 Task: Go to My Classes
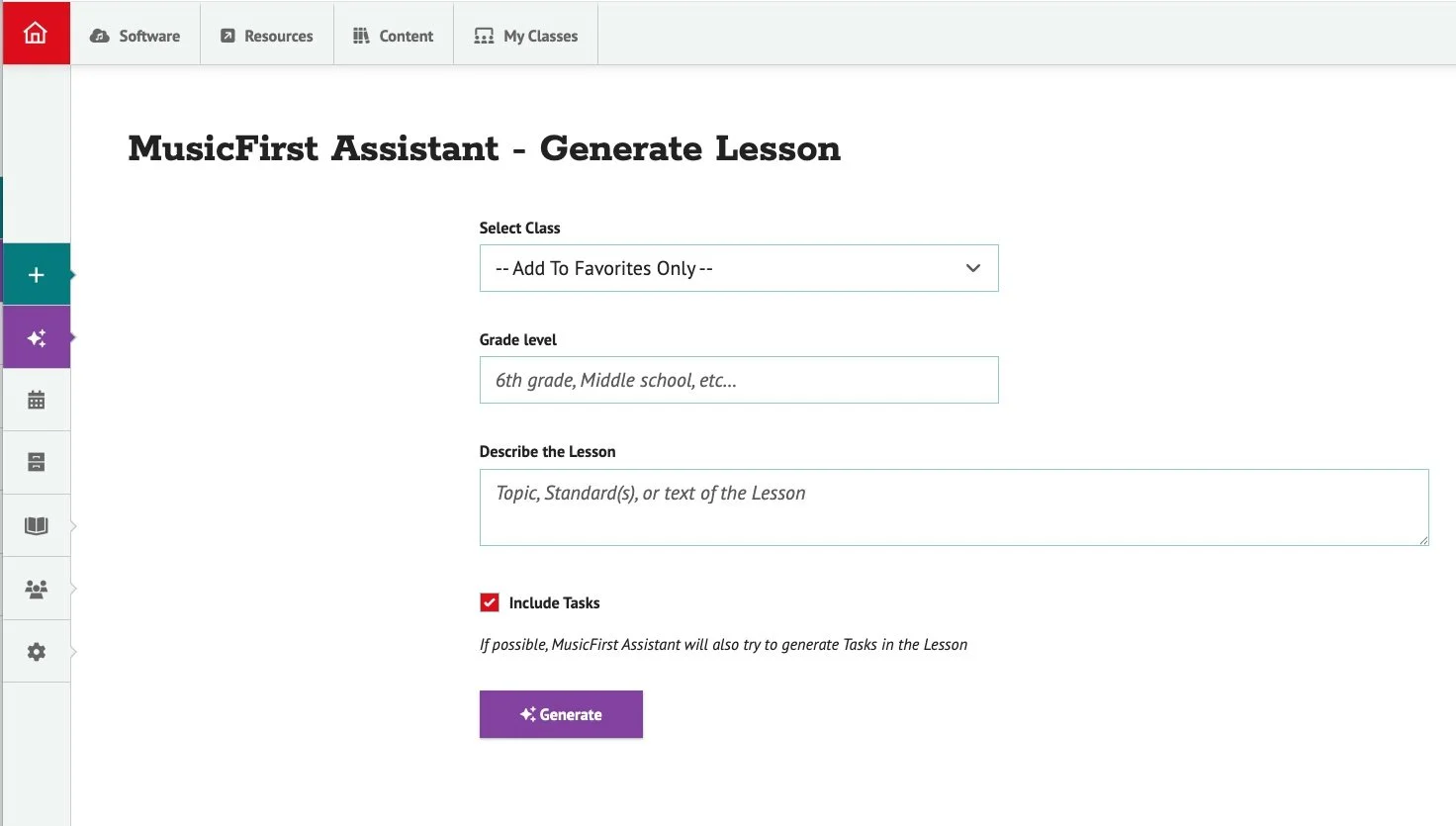[526, 36]
